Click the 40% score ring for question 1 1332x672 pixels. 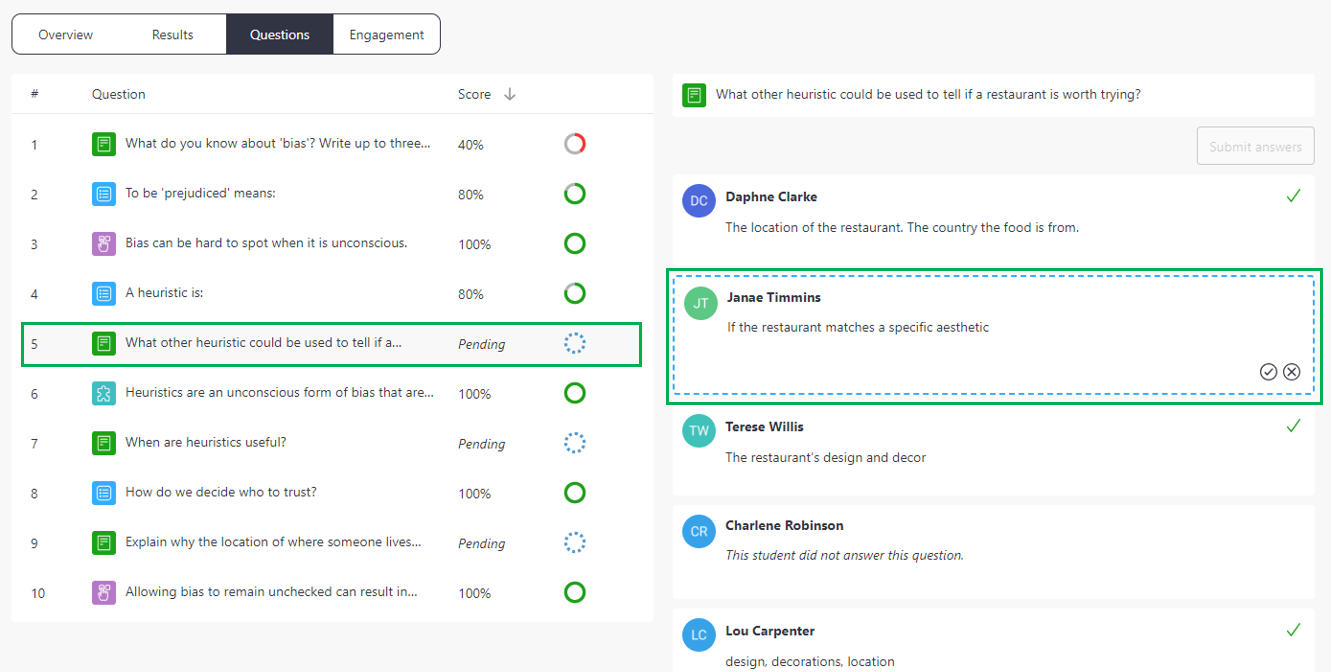point(575,144)
